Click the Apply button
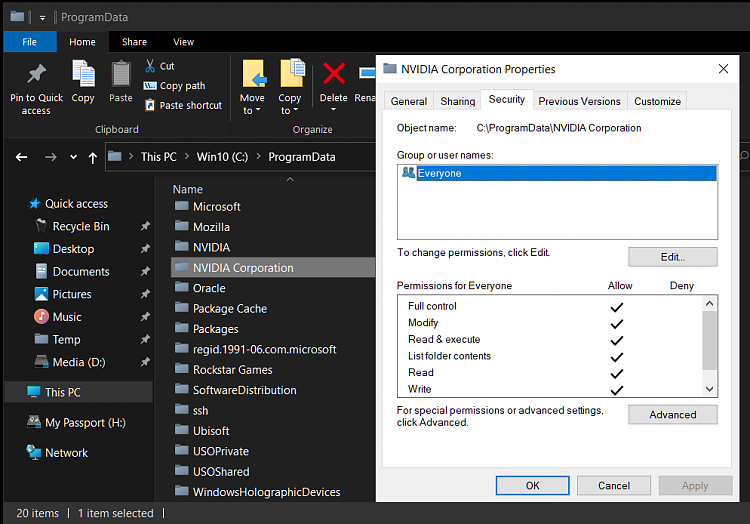Image resolution: width=750 pixels, height=524 pixels. point(695,486)
